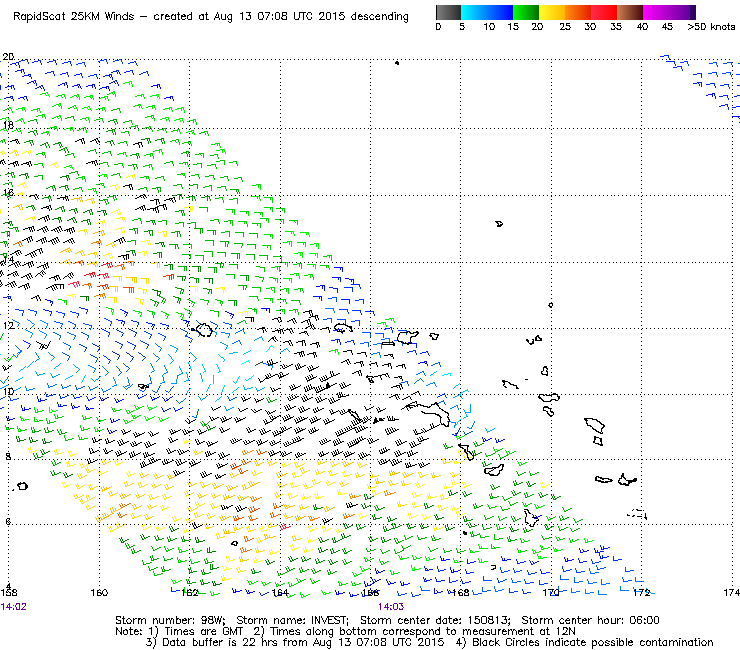740x650 pixels.
Task: Pick the brown 35-40 knots legend swatch
Action: point(630,12)
